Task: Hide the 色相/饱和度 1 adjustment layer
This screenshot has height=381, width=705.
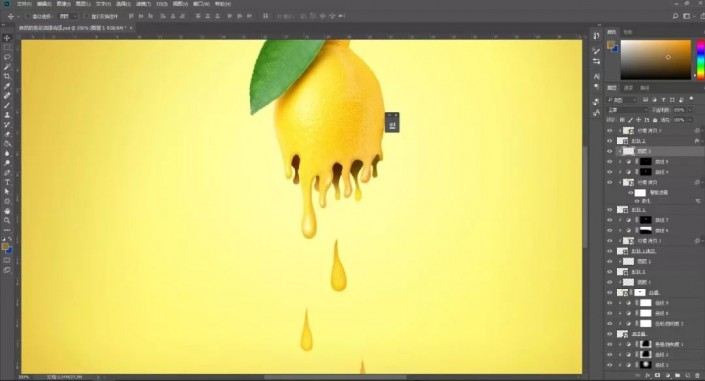Action: click(x=610, y=344)
